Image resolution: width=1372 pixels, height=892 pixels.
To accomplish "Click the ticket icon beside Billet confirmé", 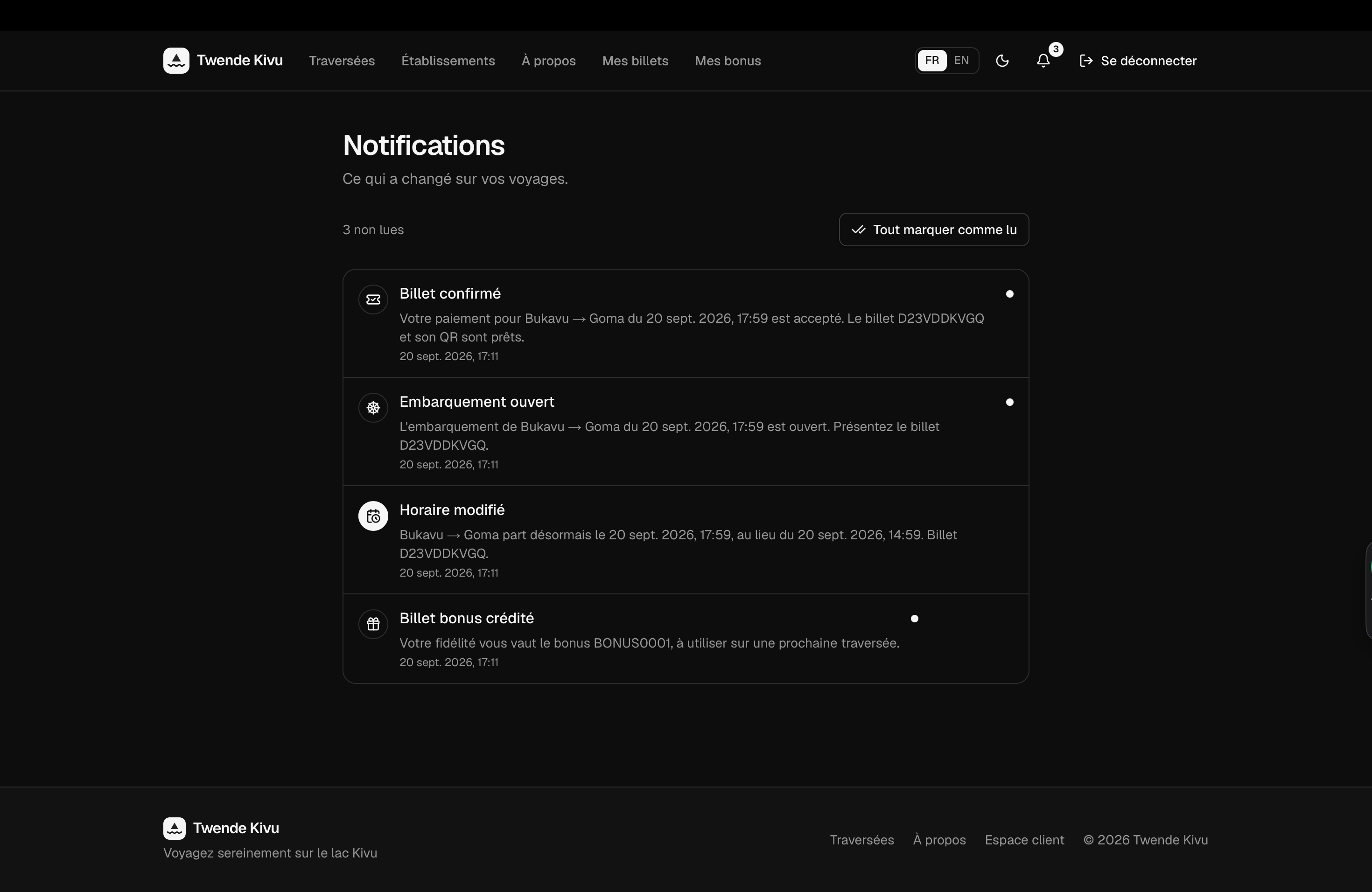I will pos(373,300).
